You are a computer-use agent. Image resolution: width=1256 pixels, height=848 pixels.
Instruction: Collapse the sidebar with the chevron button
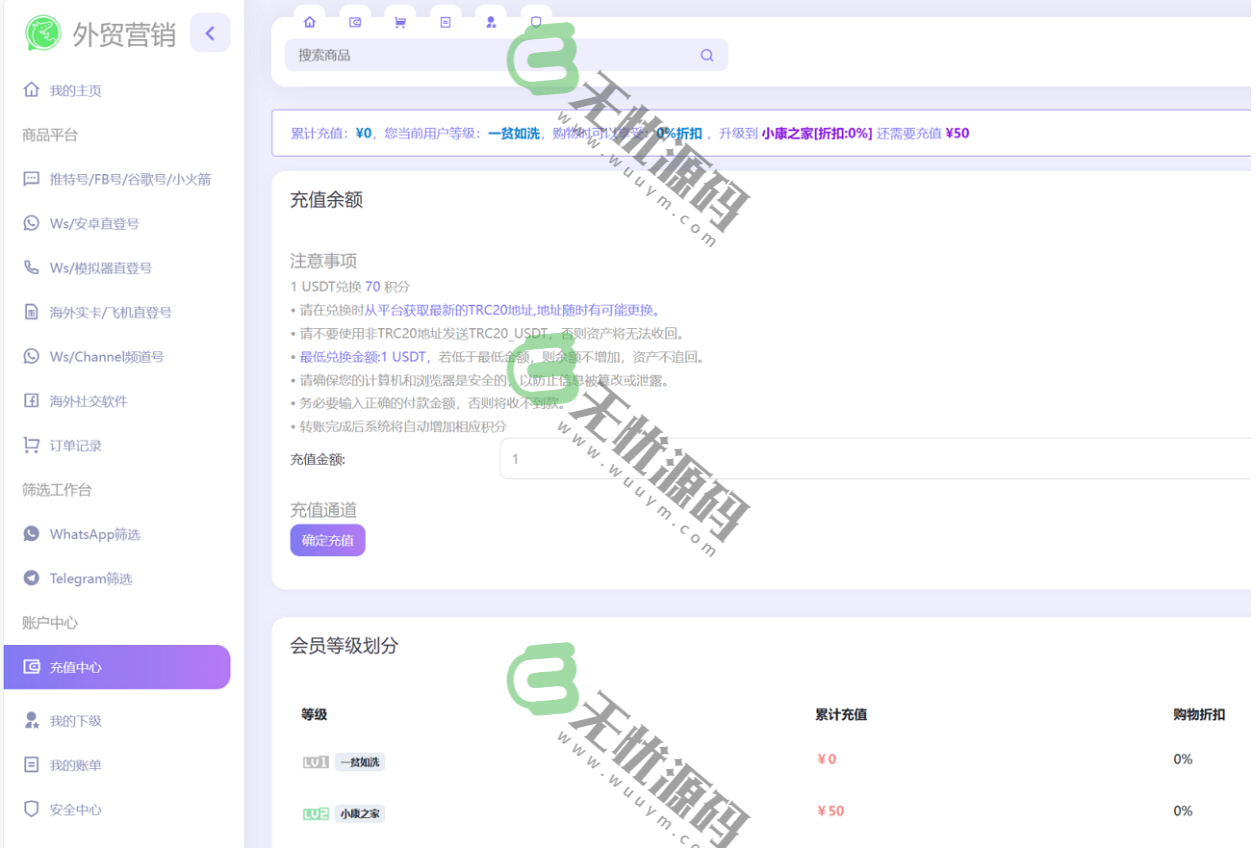[210, 33]
